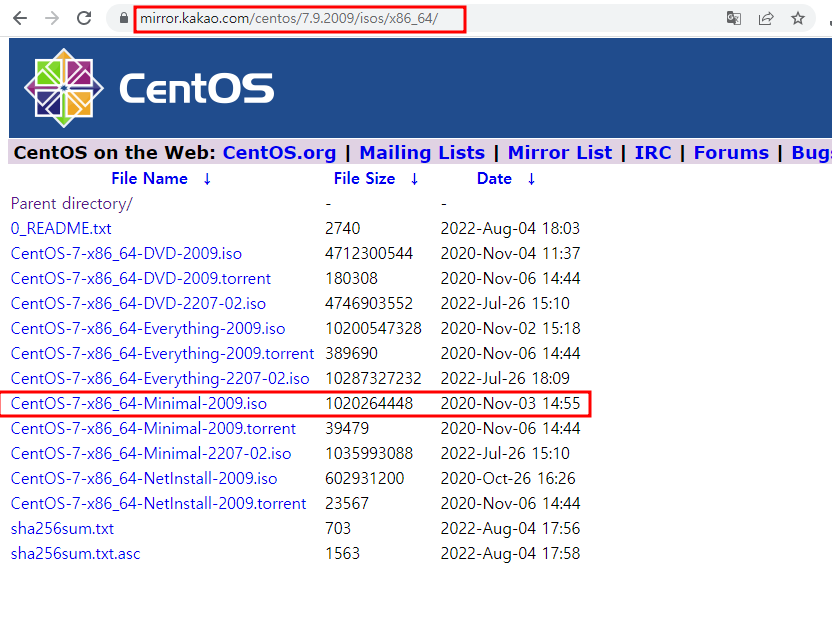Download CentOS-7-x86_64-NetInstall-2009.iso
Screen dimensions: 832x624
(144, 478)
